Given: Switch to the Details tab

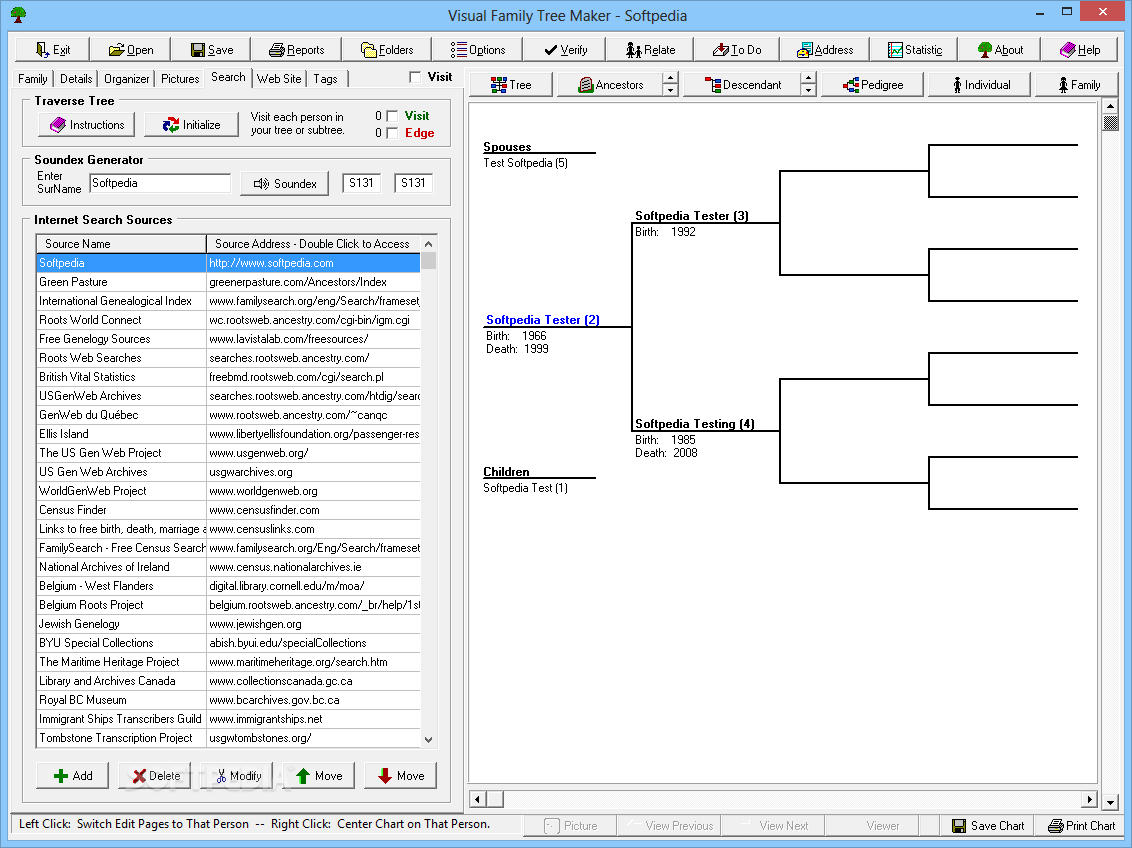Looking at the screenshot, I should coord(76,79).
